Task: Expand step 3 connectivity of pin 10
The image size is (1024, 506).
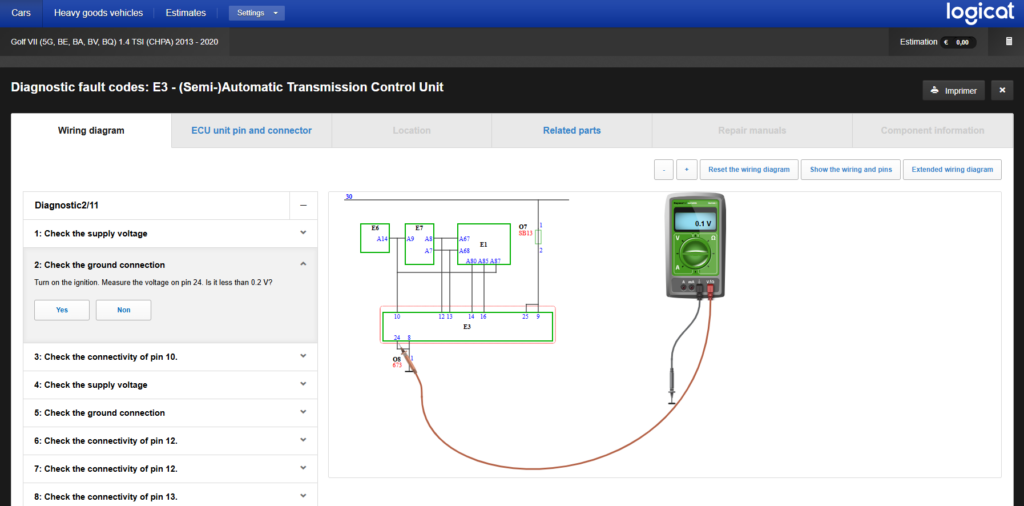Action: 170,356
